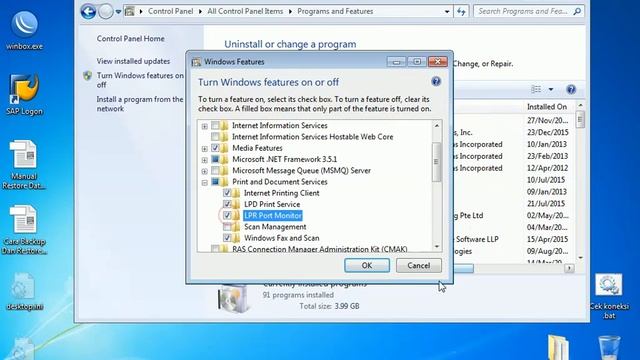Select desktop.ini file on desktop
This screenshot has height=360, width=640.
(24, 291)
